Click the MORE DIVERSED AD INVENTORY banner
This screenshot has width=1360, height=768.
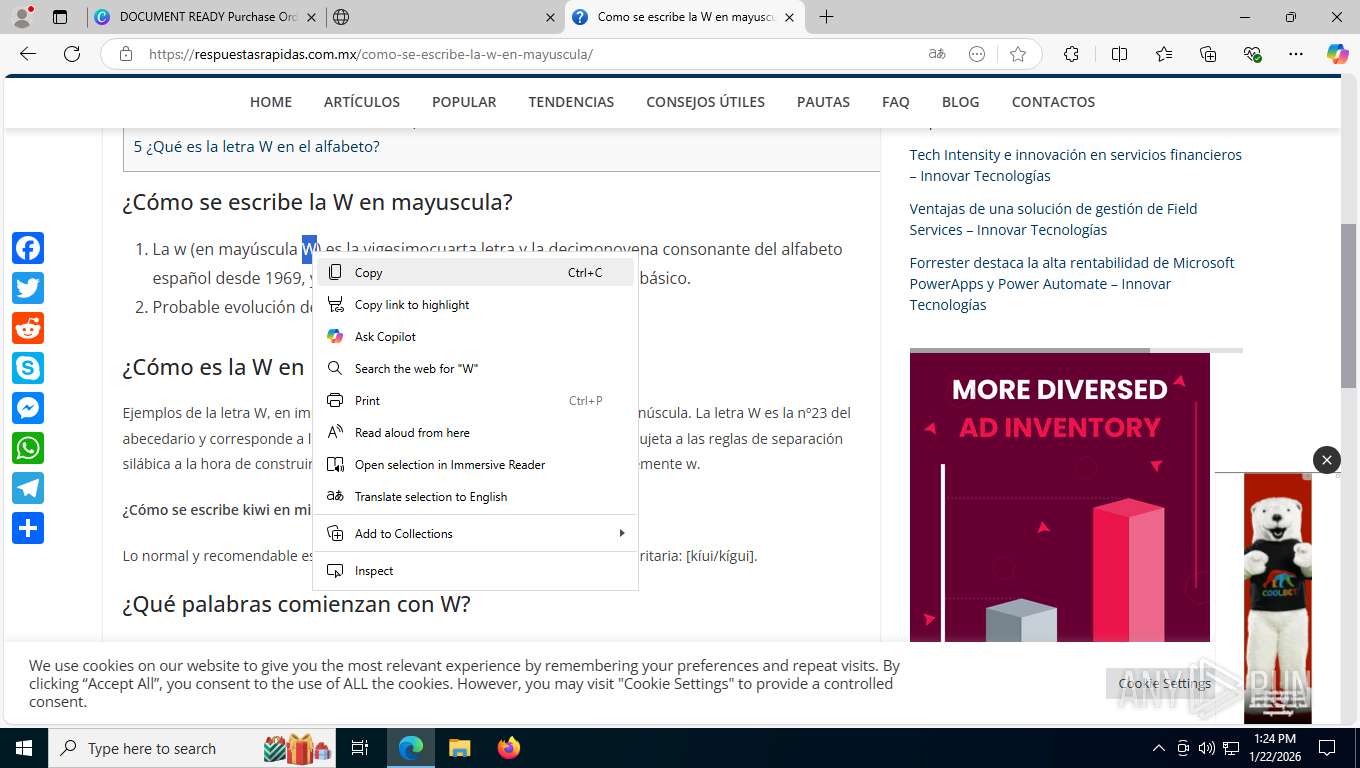1060,497
